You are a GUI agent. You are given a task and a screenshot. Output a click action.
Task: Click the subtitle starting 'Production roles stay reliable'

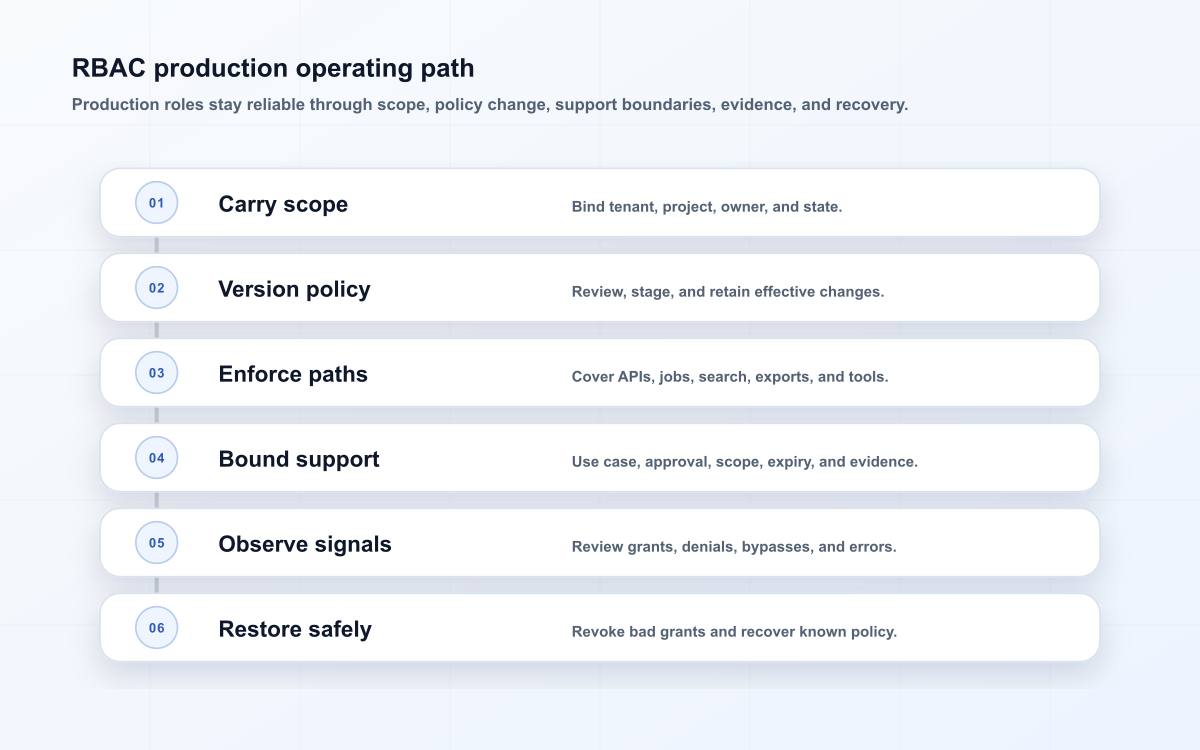point(490,104)
